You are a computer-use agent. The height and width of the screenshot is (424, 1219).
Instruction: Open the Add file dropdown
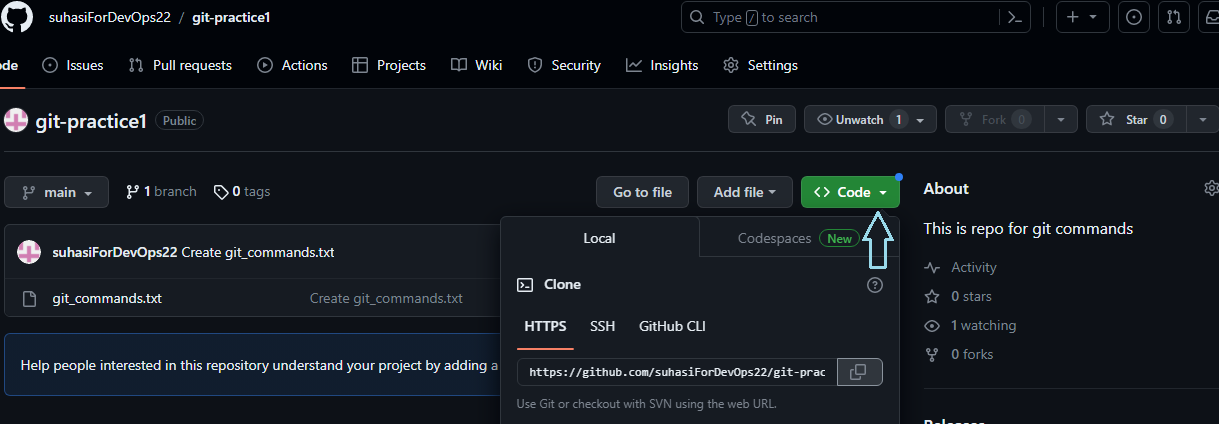(745, 192)
